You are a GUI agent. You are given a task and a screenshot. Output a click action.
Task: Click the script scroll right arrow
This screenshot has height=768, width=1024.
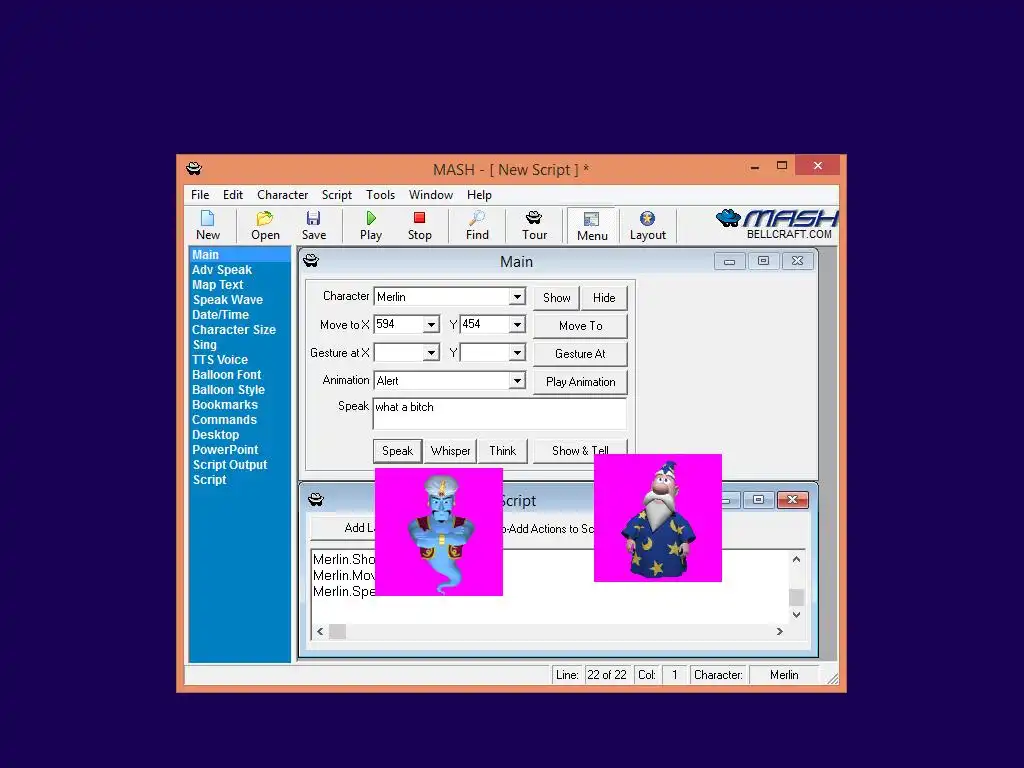779,632
